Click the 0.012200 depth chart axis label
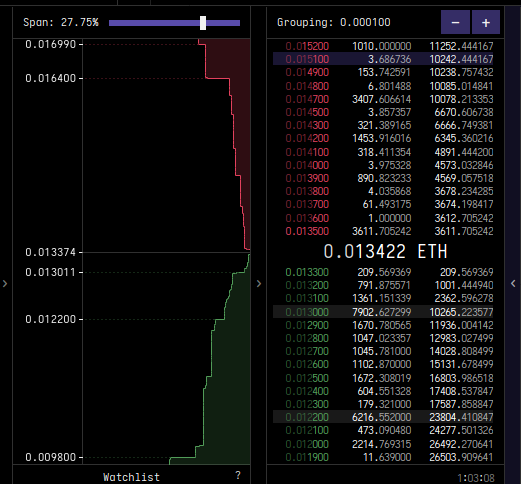521x484 pixels. click(x=51, y=319)
